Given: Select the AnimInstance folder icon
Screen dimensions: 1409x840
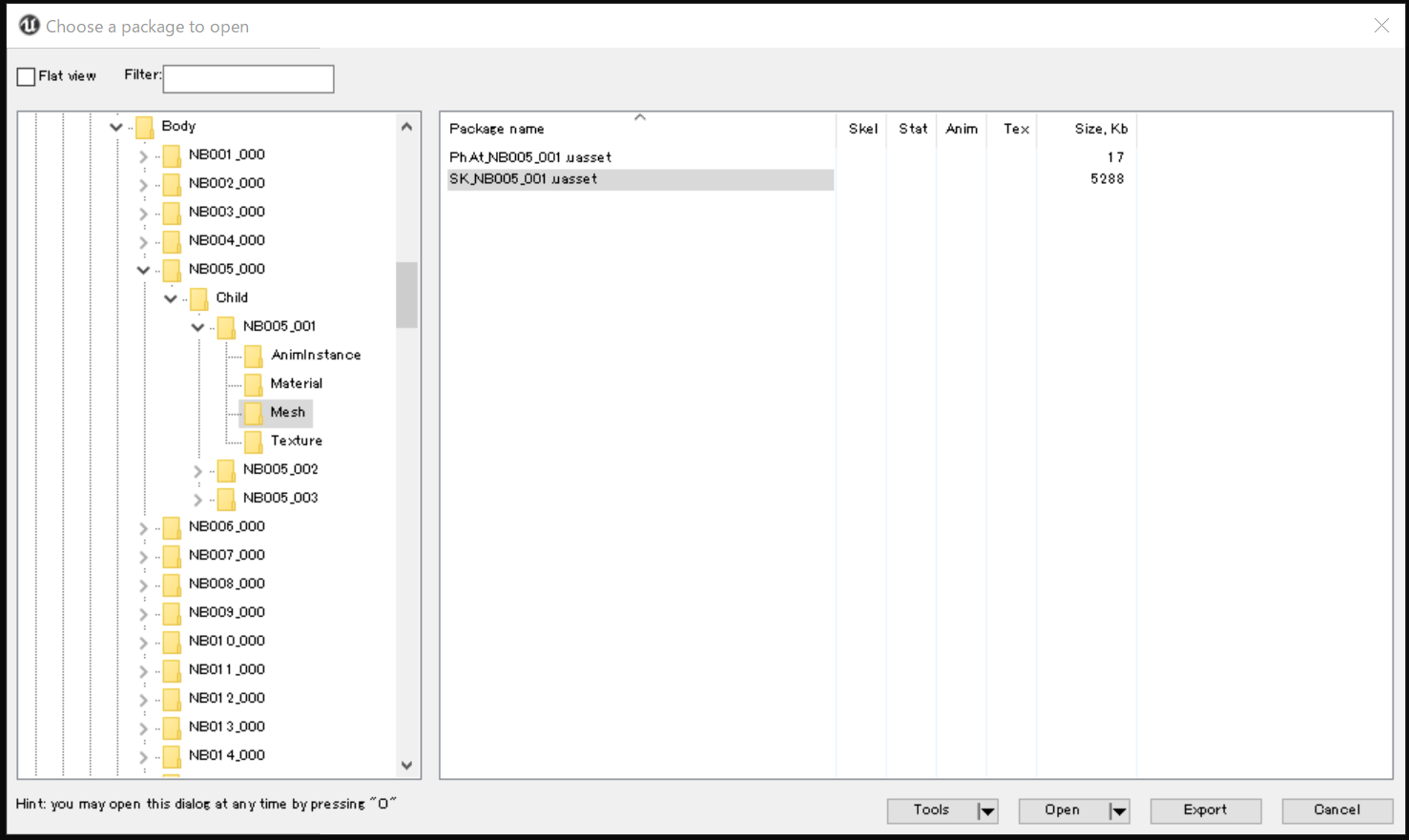Looking at the screenshot, I should pyautogui.click(x=254, y=356).
